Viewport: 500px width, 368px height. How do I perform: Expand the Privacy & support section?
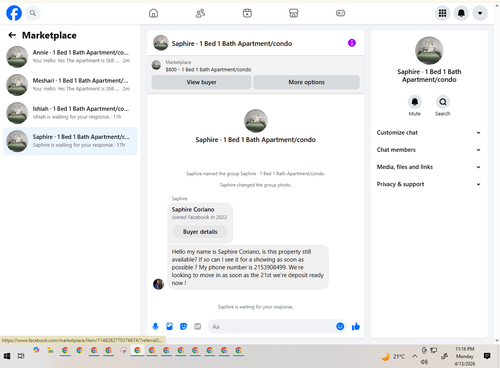coord(429,184)
